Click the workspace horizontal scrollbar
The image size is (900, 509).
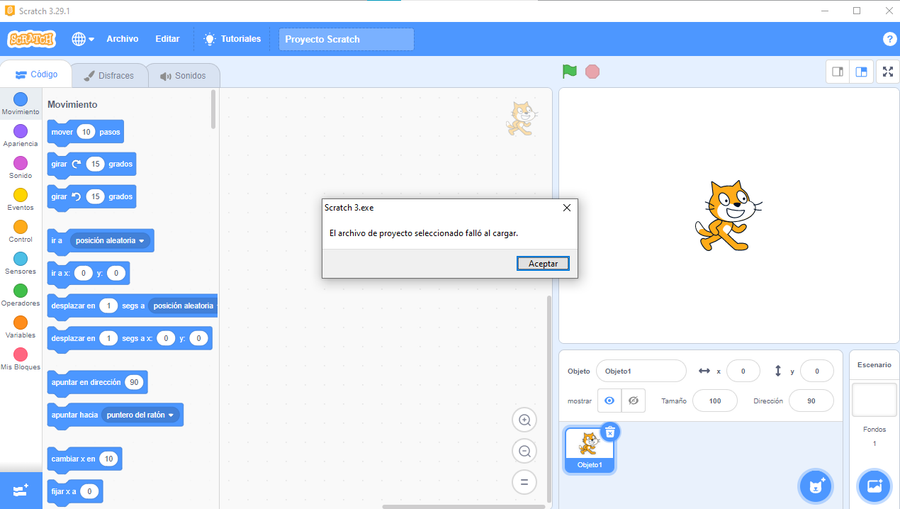point(464,507)
